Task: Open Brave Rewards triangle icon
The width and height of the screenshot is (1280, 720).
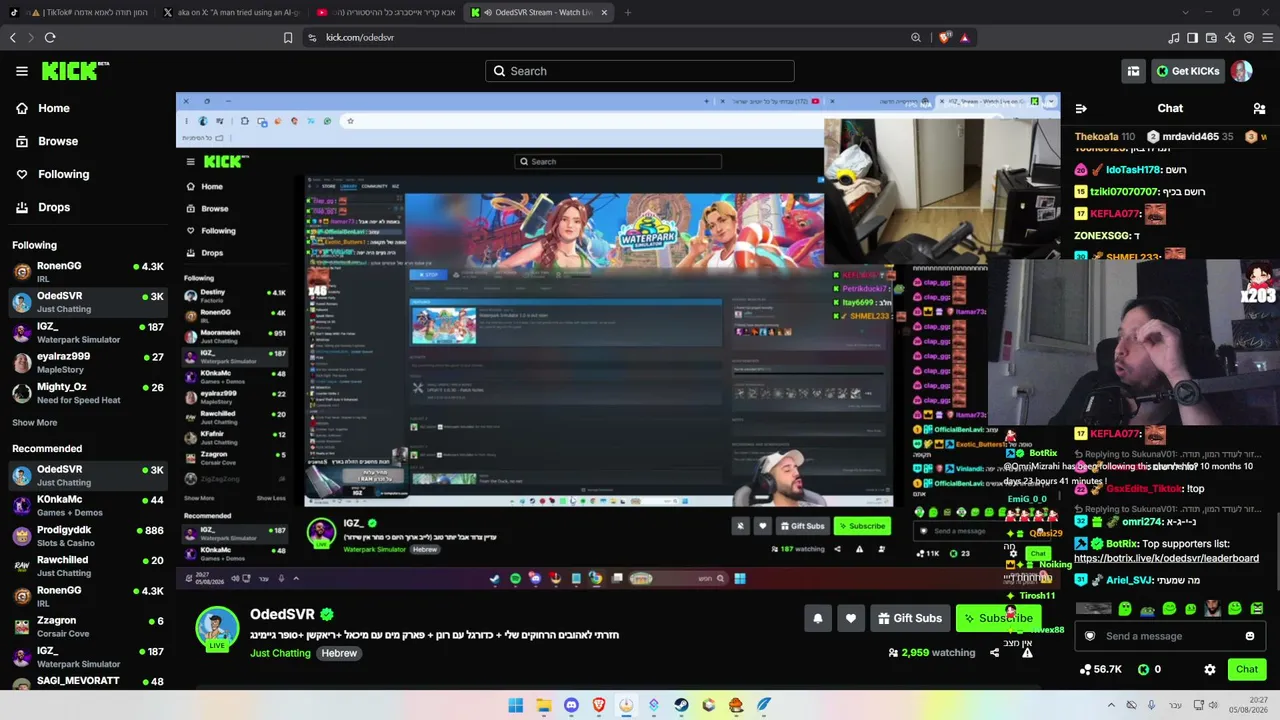Action: click(x=964, y=37)
